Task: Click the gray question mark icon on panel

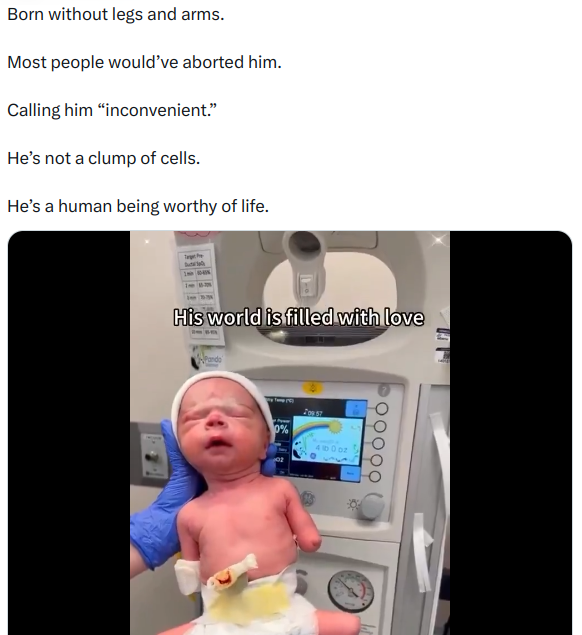Action: tap(384, 390)
